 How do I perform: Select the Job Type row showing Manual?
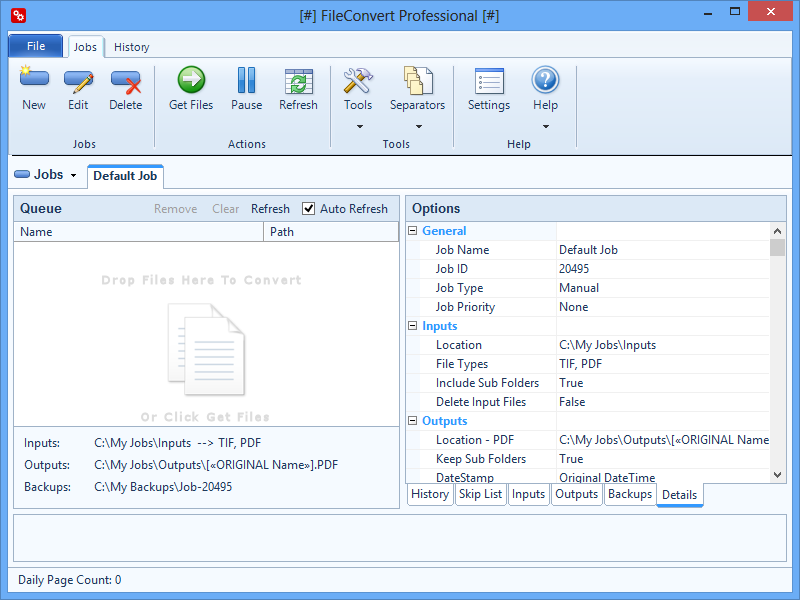pos(588,288)
